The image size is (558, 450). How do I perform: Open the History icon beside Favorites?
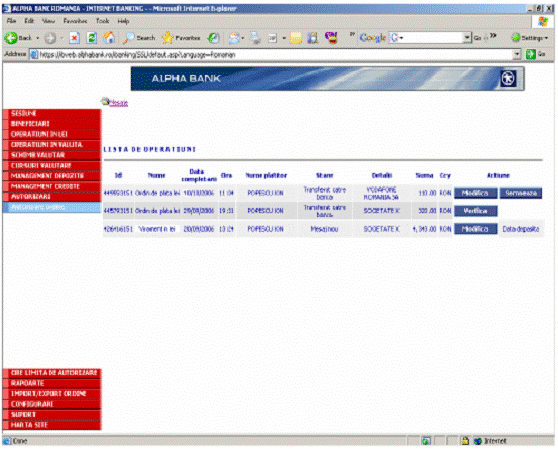(214, 38)
